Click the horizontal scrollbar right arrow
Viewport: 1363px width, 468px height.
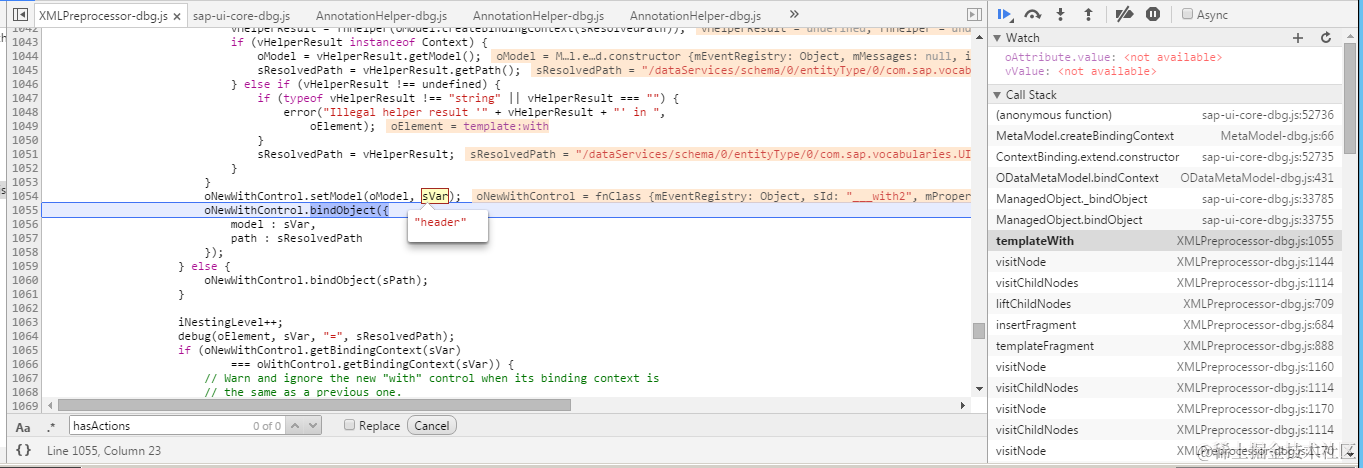tap(964, 405)
